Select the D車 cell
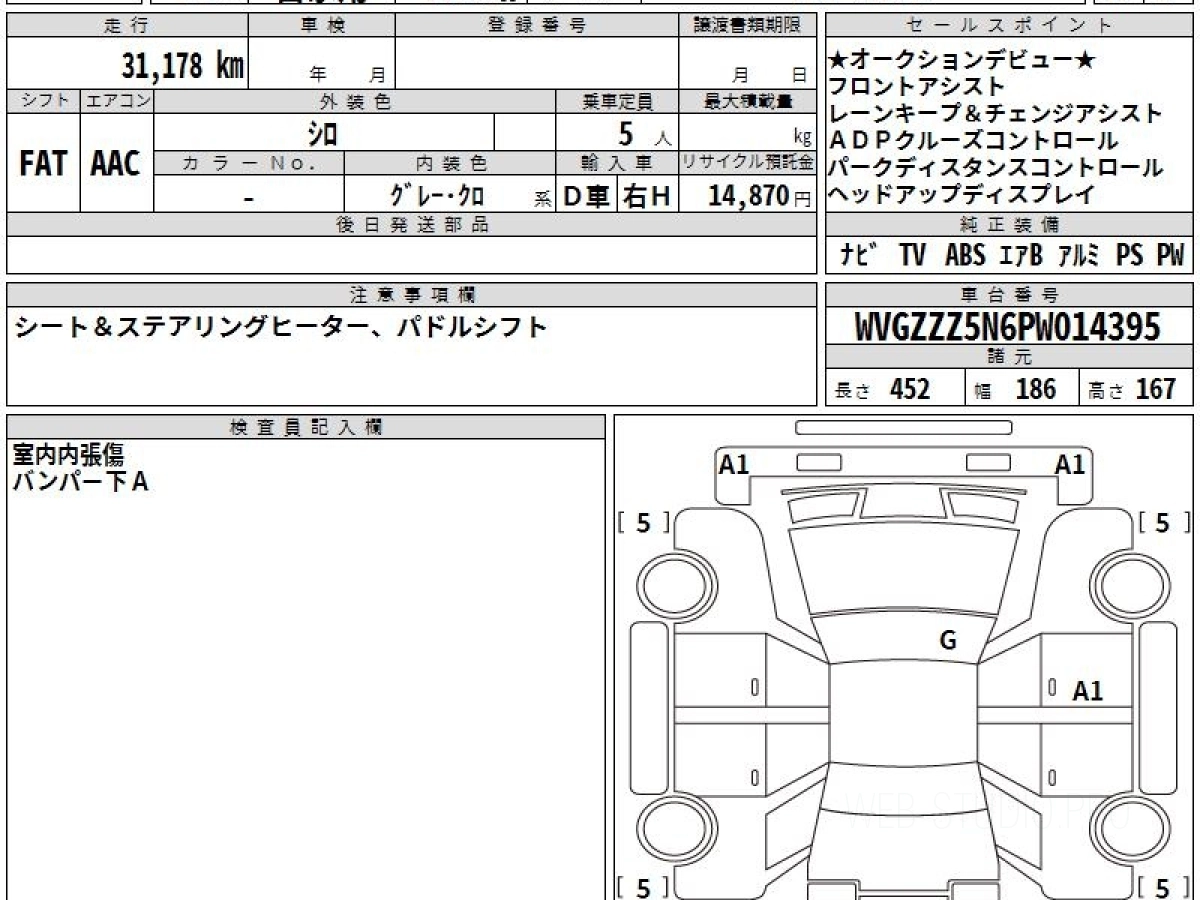Image resolution: width=1200 pixels, height=900 pixels. point(587,195)
